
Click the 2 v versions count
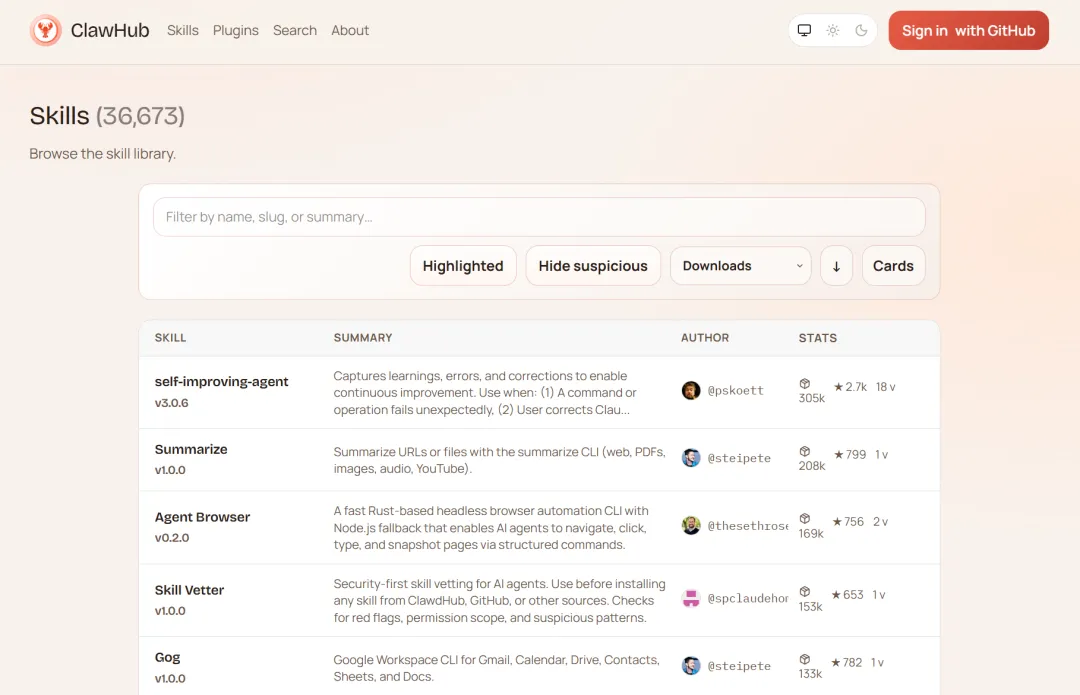click(880, 522)
